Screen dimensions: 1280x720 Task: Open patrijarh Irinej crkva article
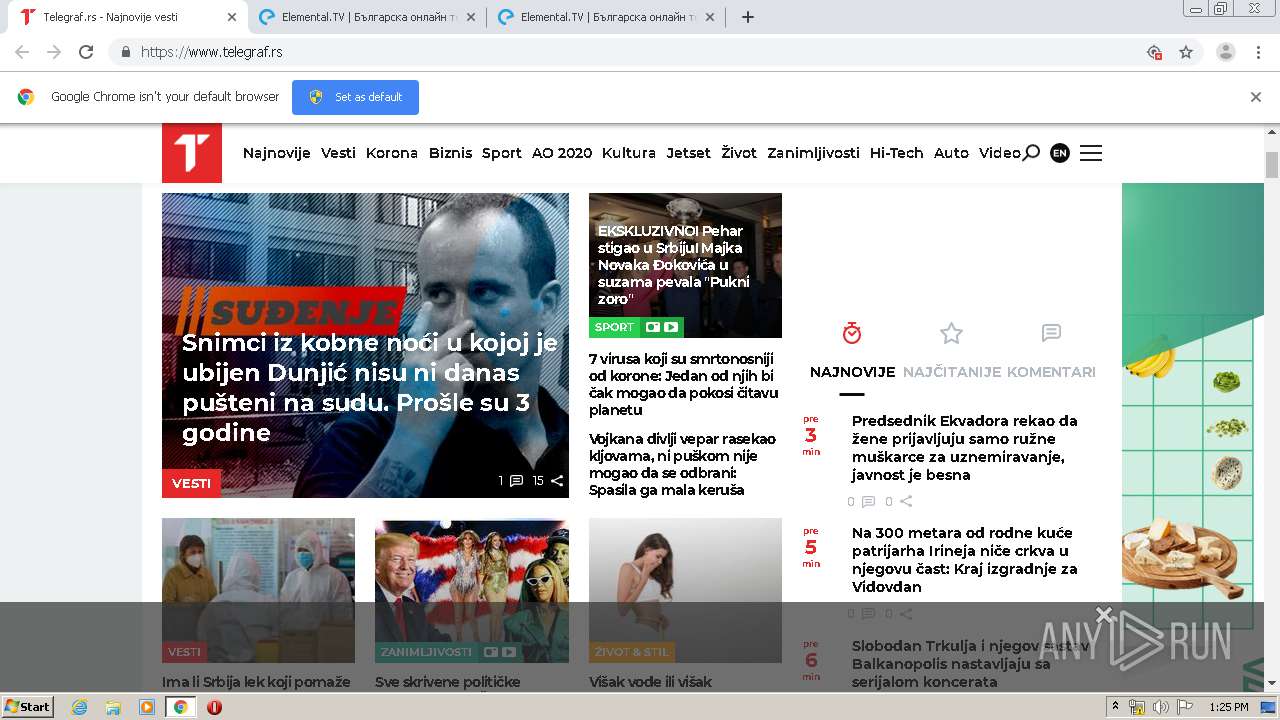[x=965, y=560]
